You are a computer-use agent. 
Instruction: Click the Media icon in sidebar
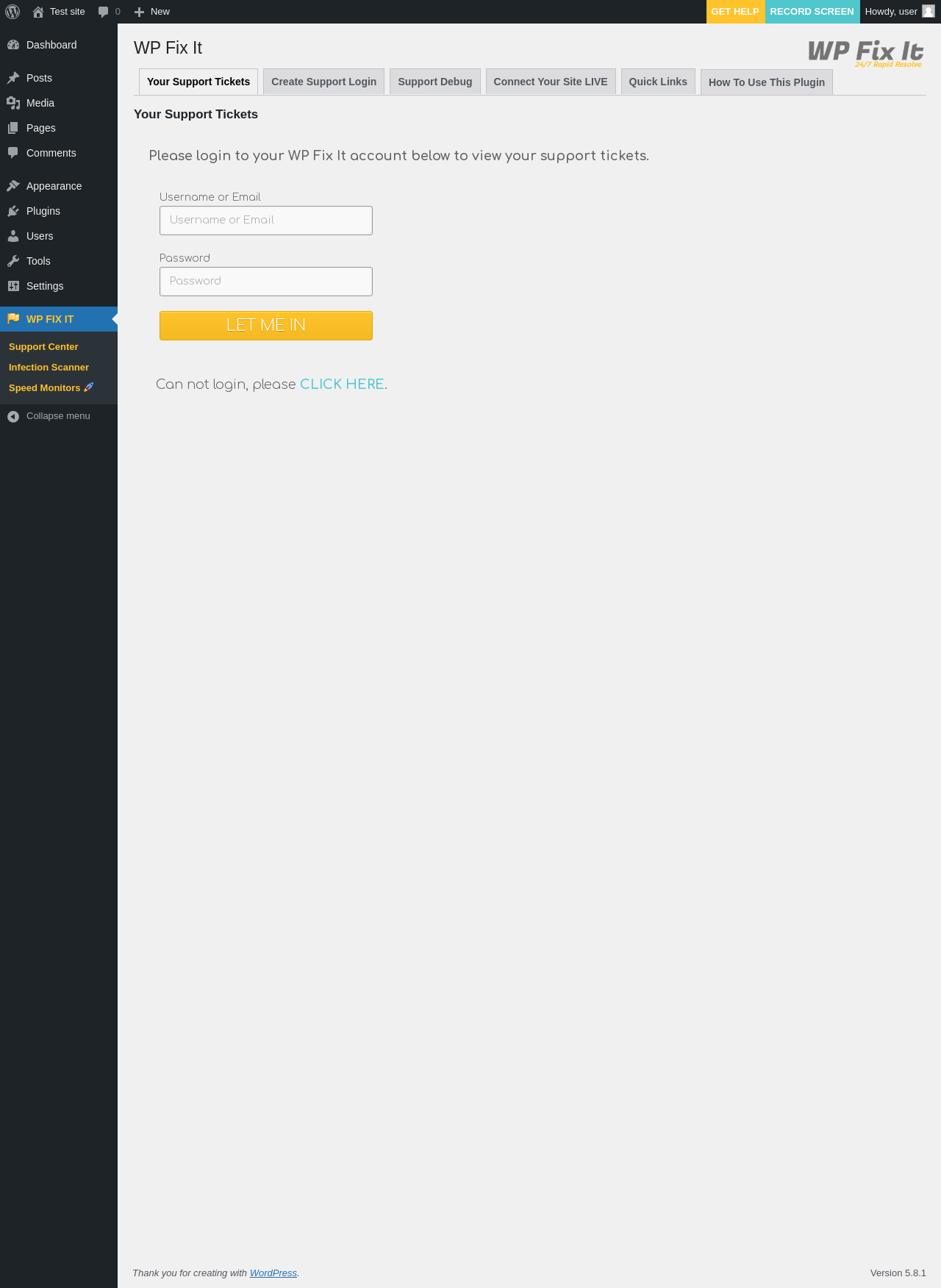(x=13, y=103)
